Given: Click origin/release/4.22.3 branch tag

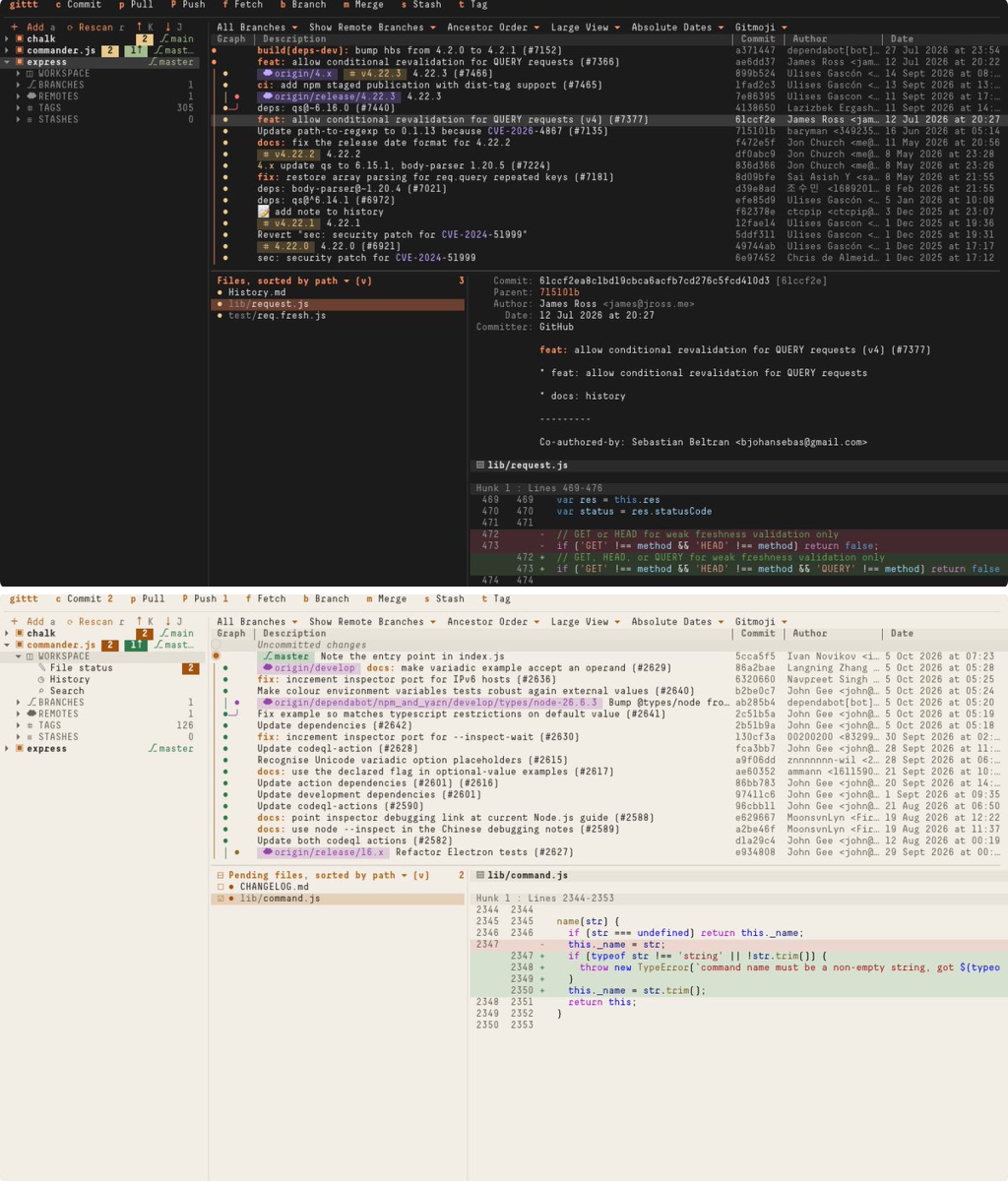Looking at the screenshot, I should 329,96.
